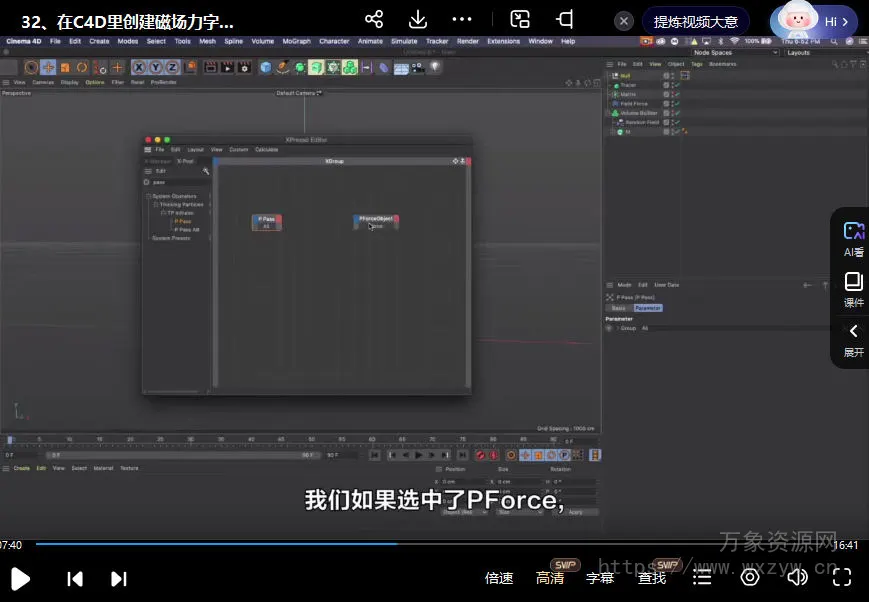Expand the side panel using the 展开 chevron
869x602 pixels.
click(x=853, y=331)
